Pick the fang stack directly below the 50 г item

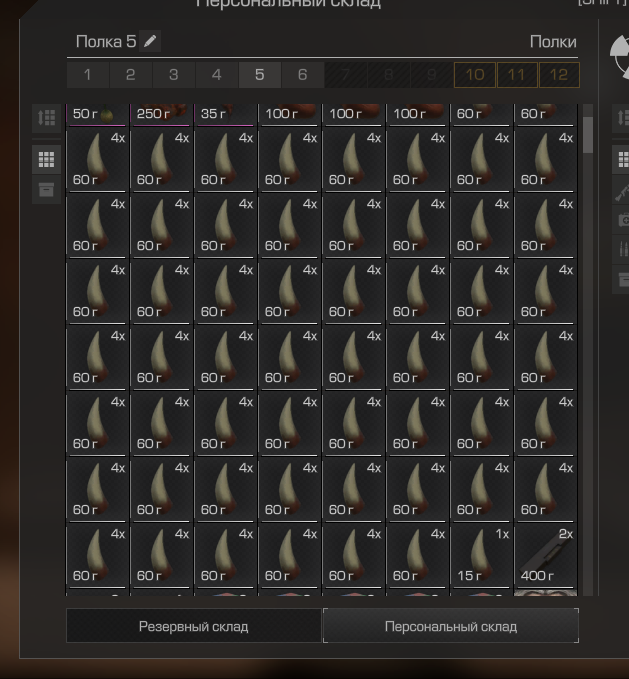click(x=97, y=160)
